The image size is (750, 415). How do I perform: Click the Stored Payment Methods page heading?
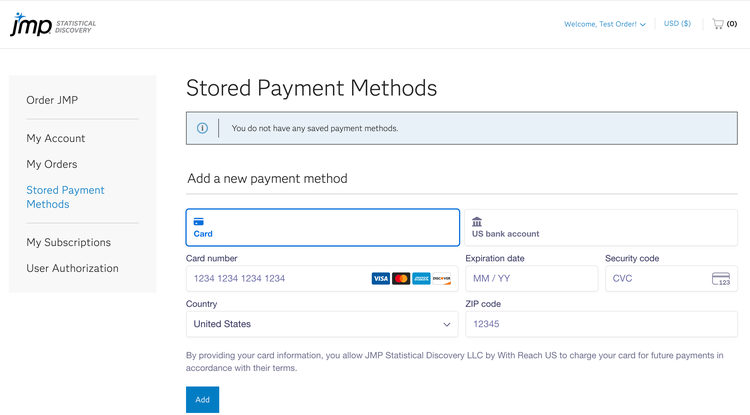tap(311, 88)
